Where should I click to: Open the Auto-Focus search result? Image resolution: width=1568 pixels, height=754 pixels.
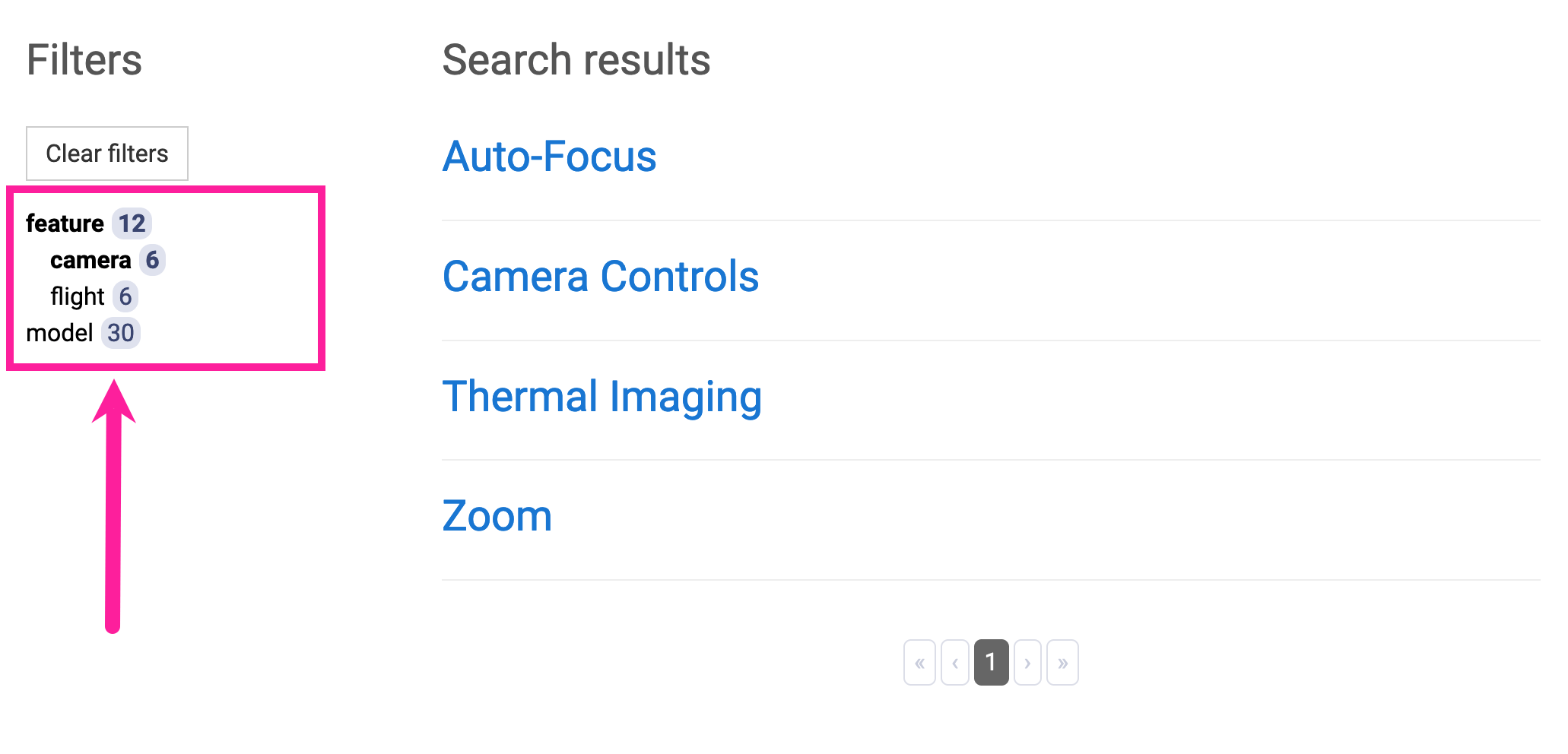[x=549, y=157]
